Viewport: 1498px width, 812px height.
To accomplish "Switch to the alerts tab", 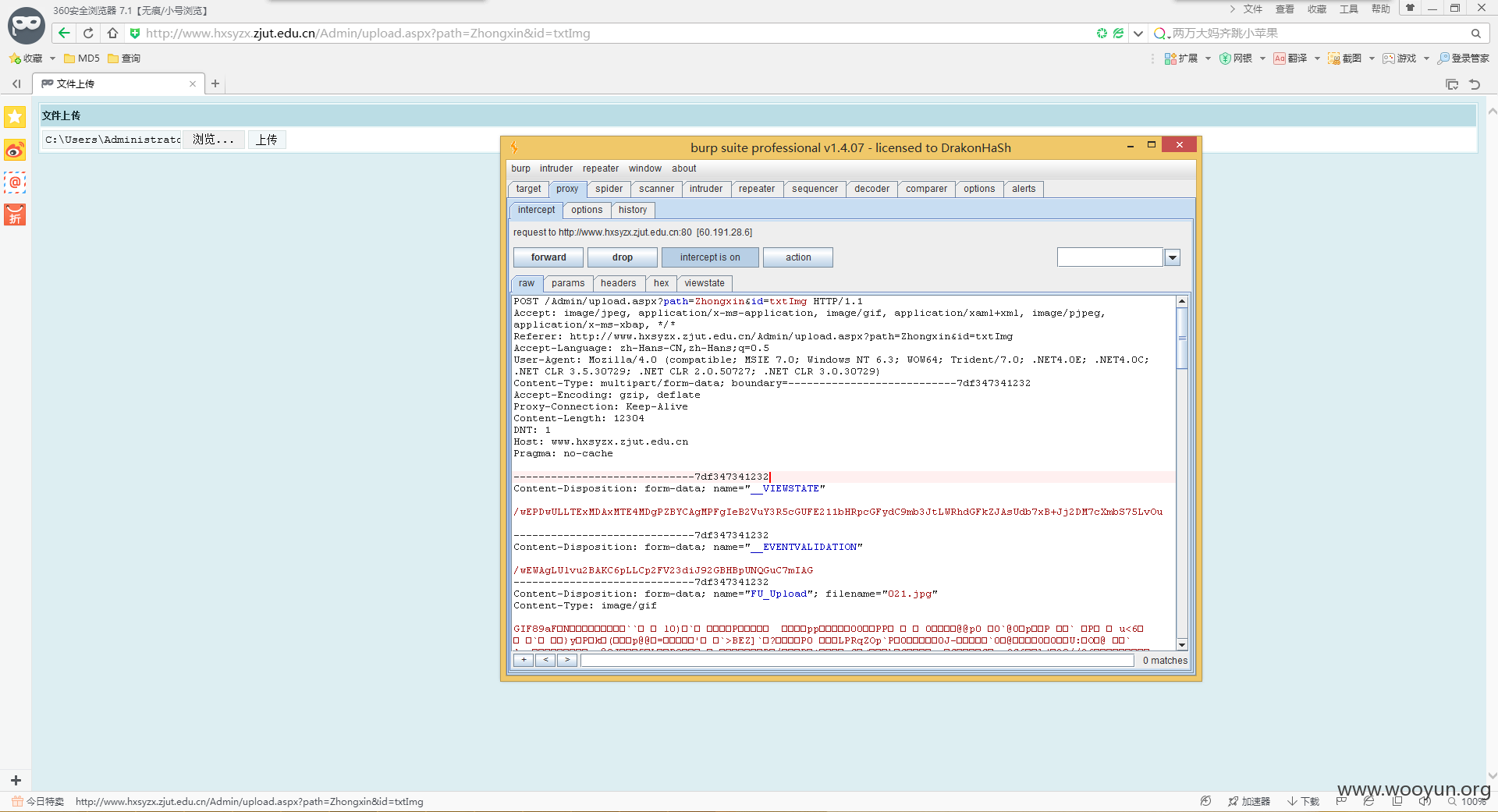I will coord(1024,189).
